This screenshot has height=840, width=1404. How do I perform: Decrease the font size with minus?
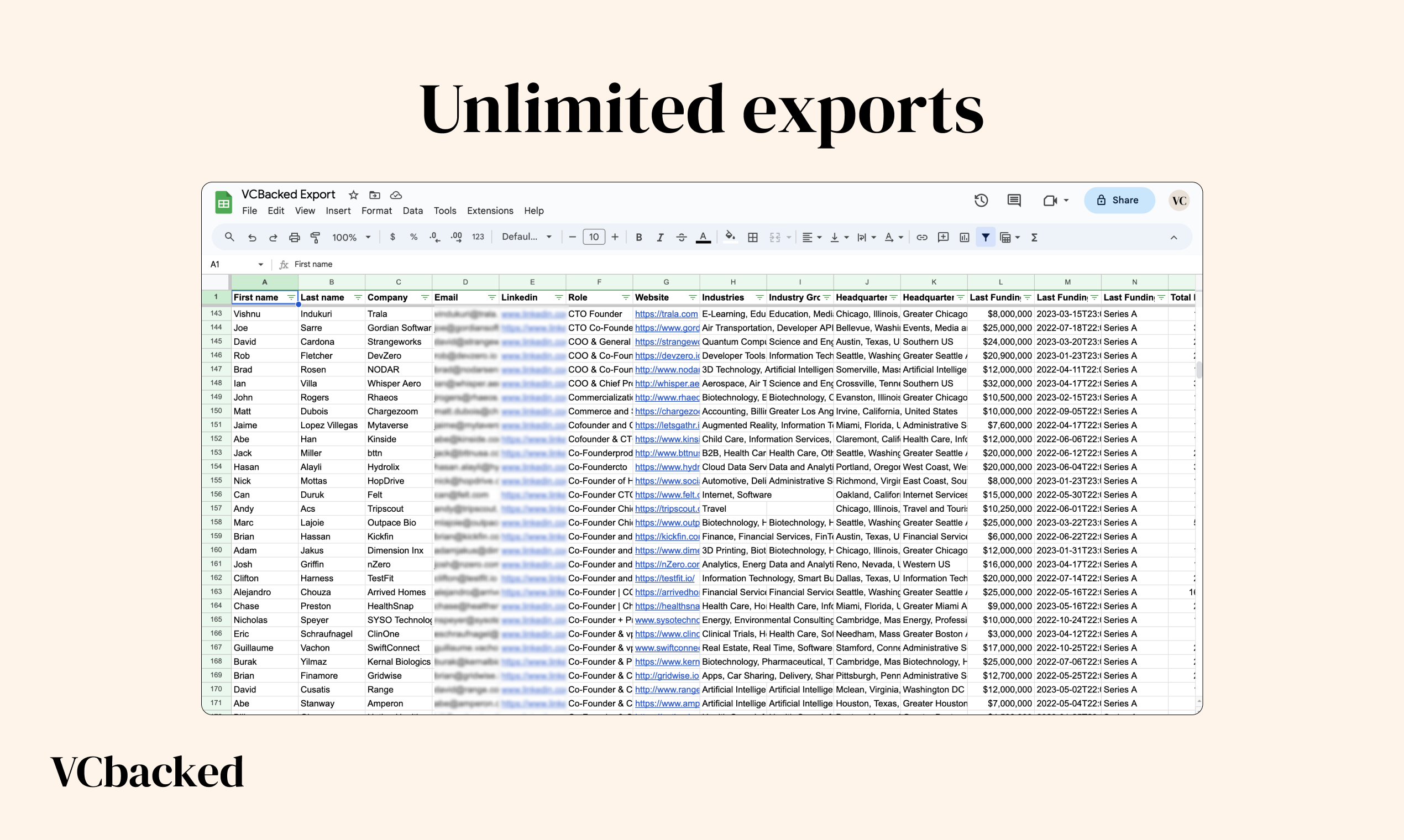[572, 237]
